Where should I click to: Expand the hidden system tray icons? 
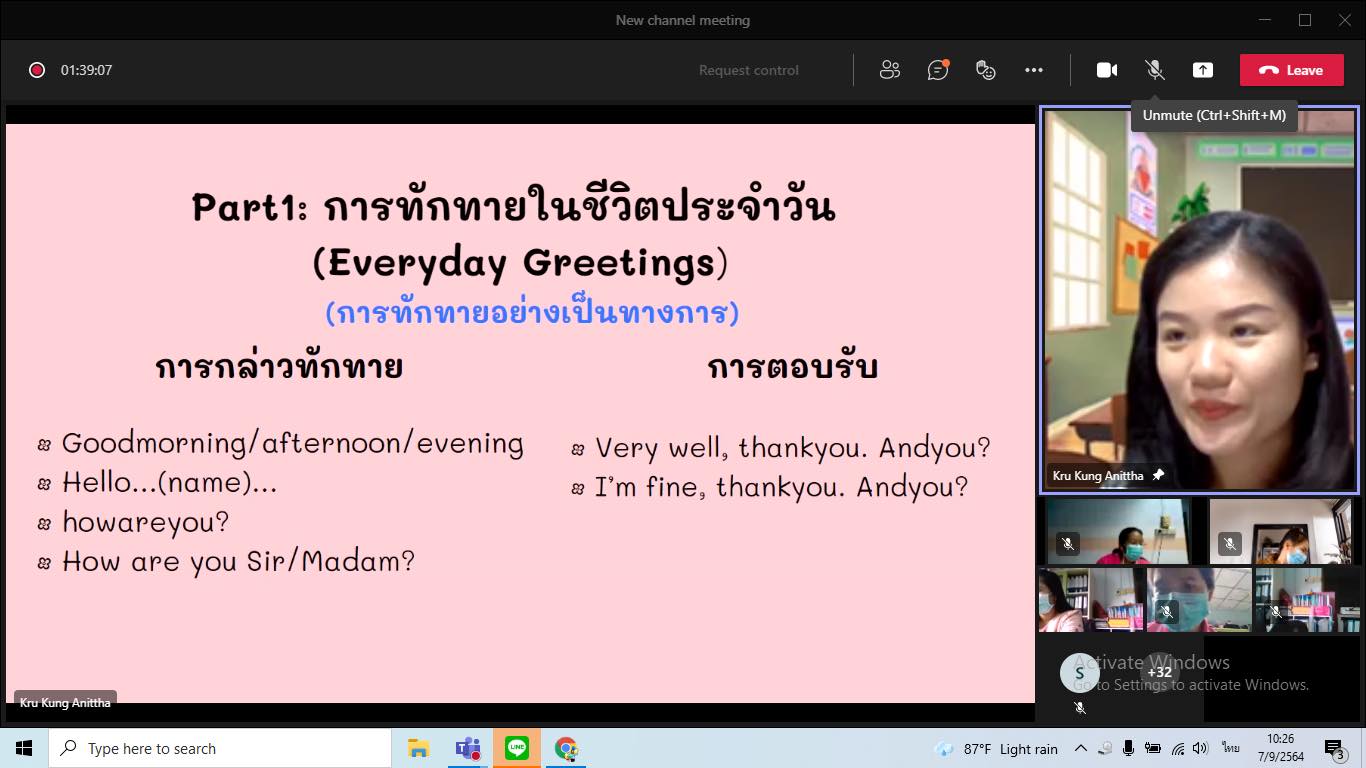pyautogui.click(x=1081, y=748)
